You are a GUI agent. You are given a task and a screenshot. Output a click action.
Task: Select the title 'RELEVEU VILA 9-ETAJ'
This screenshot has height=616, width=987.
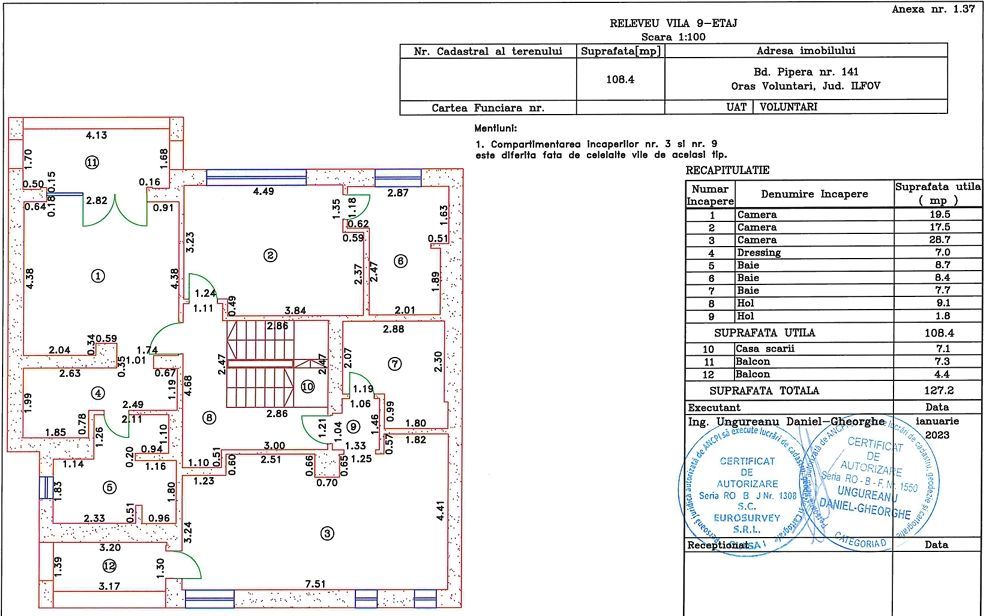pos(673,23)
